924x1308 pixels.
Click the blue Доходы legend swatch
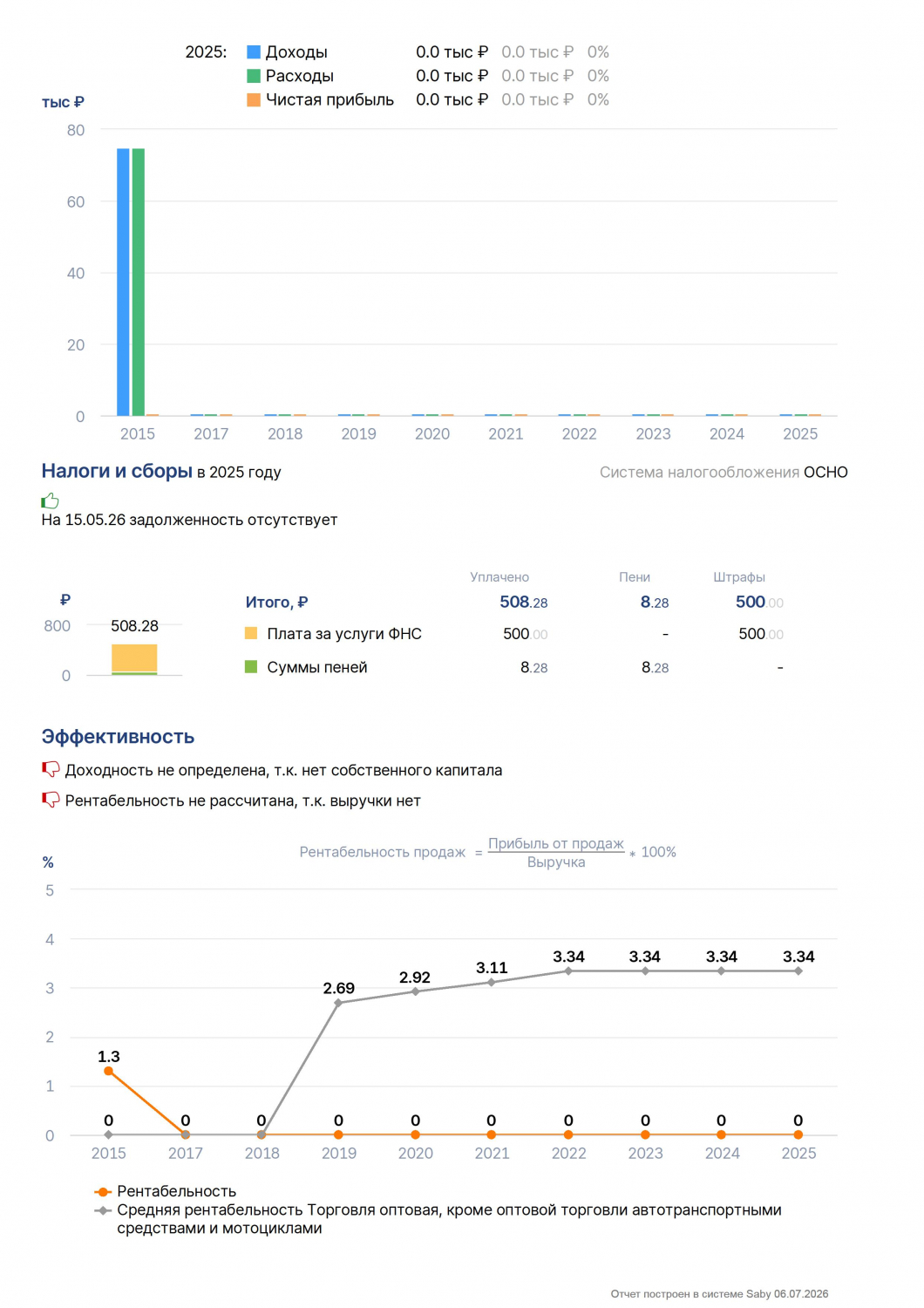(254, 52)
